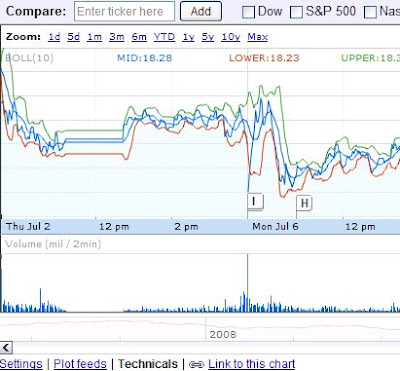Select the 3m zoom range
This screenshot has height=371, width=400.
117,37
